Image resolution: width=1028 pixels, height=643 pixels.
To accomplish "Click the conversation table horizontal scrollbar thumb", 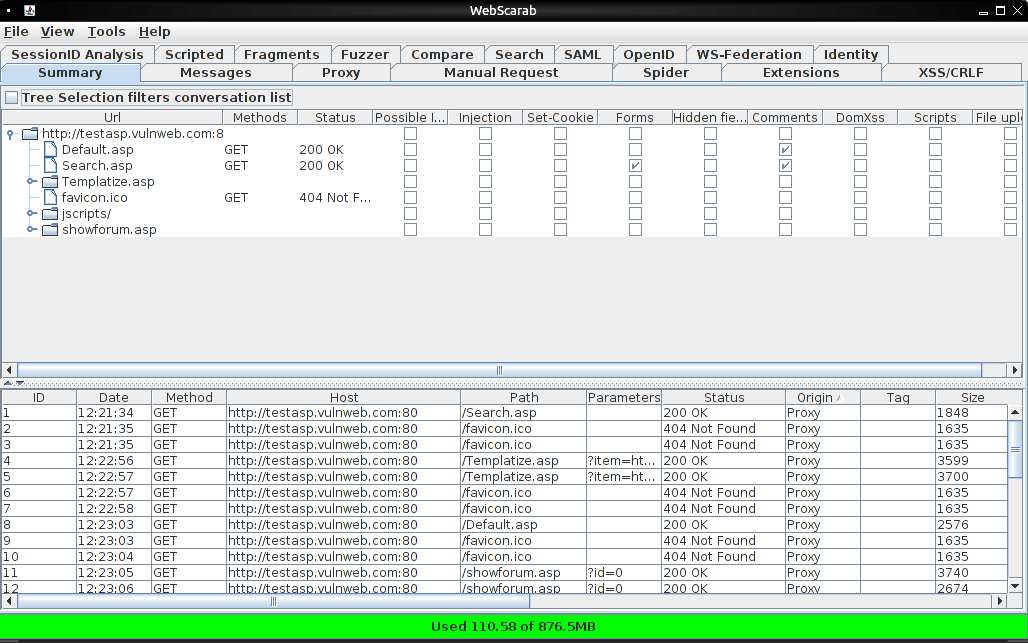I will (273, 600).
